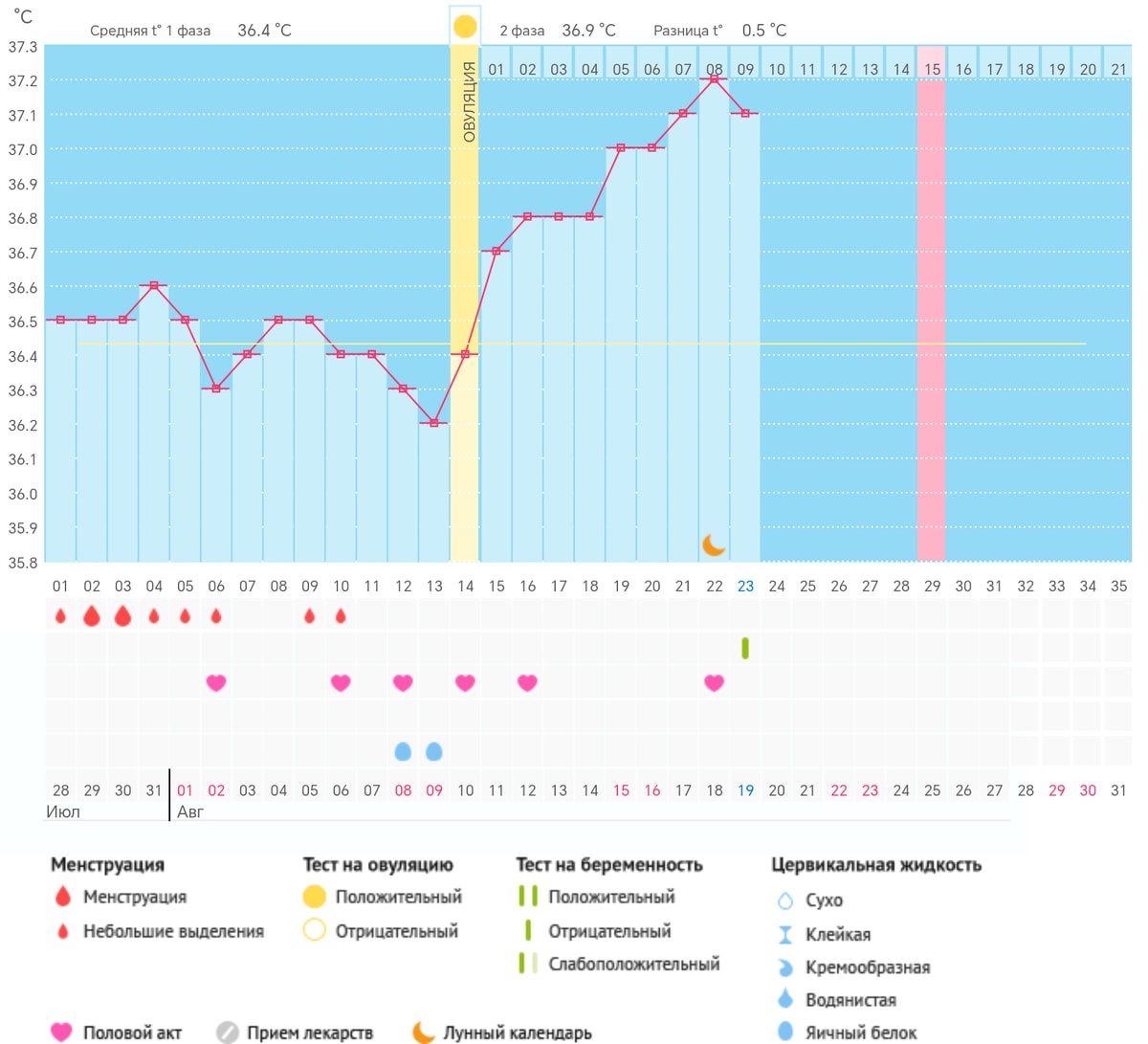Select cycle day 23 on the axis
Screen dimensions: 1148x1044
coord(745,586)
